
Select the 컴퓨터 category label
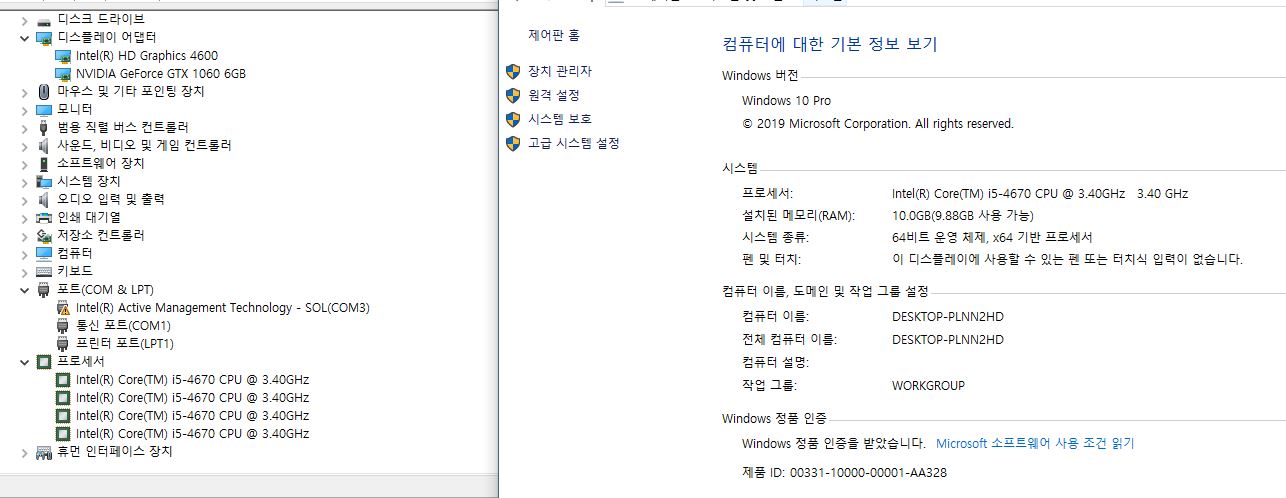[75, 253]
